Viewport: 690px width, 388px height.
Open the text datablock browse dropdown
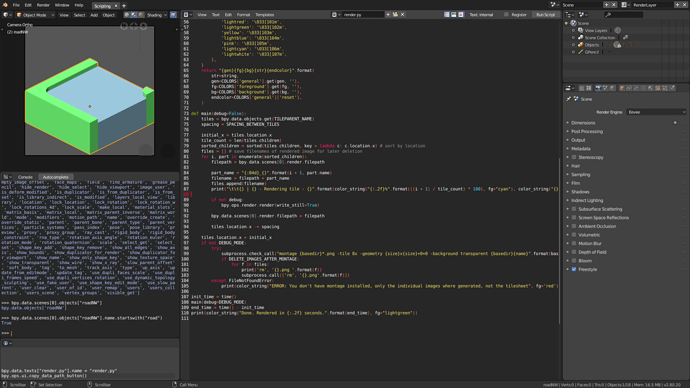click(336, 15)
